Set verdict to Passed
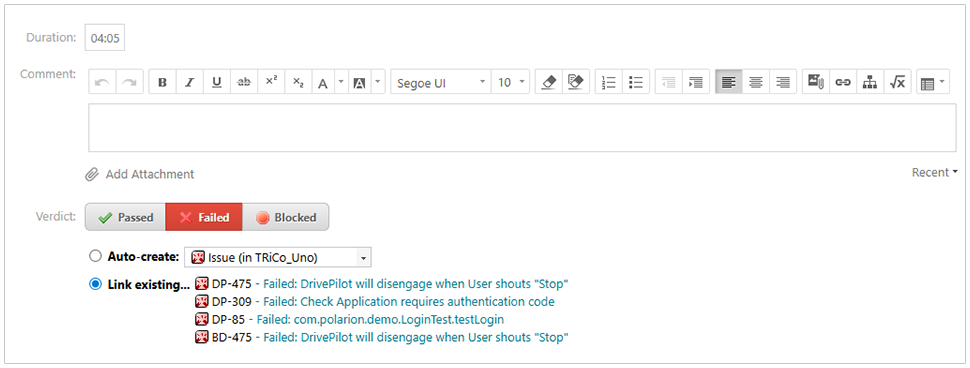Screen dimensions: 970x368 [126, 217]
